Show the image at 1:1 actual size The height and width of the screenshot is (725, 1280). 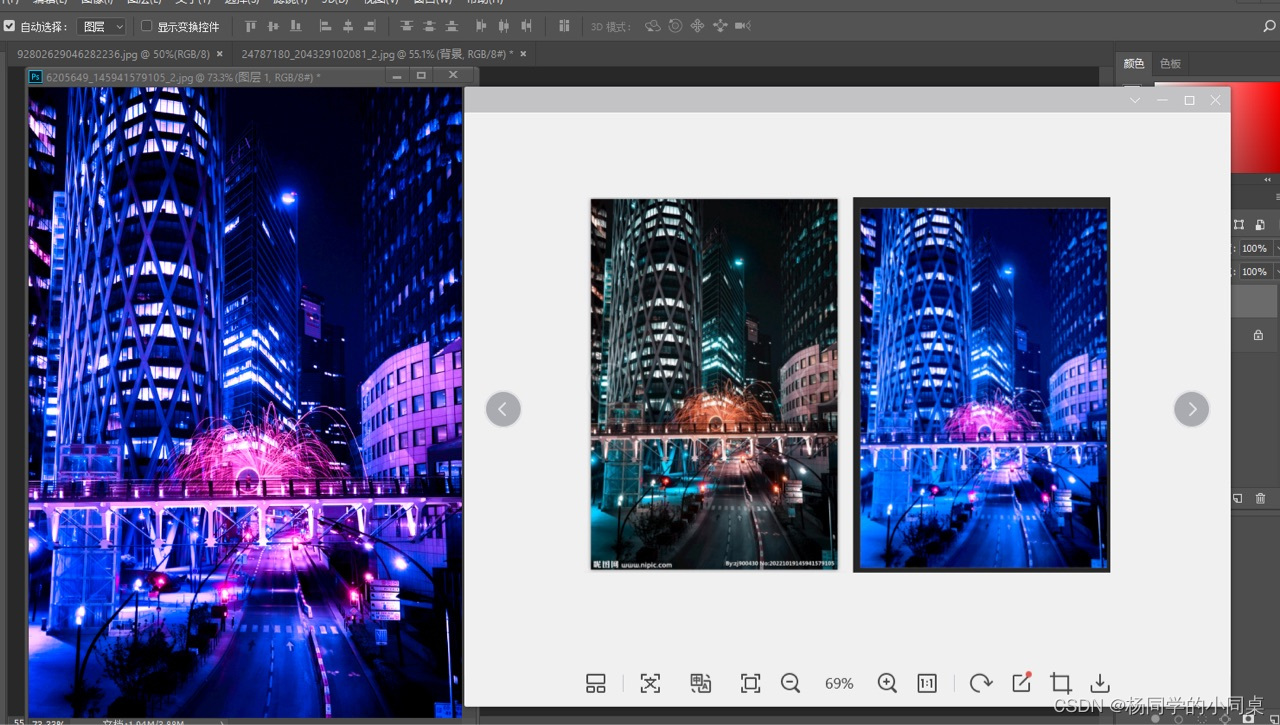927,683
